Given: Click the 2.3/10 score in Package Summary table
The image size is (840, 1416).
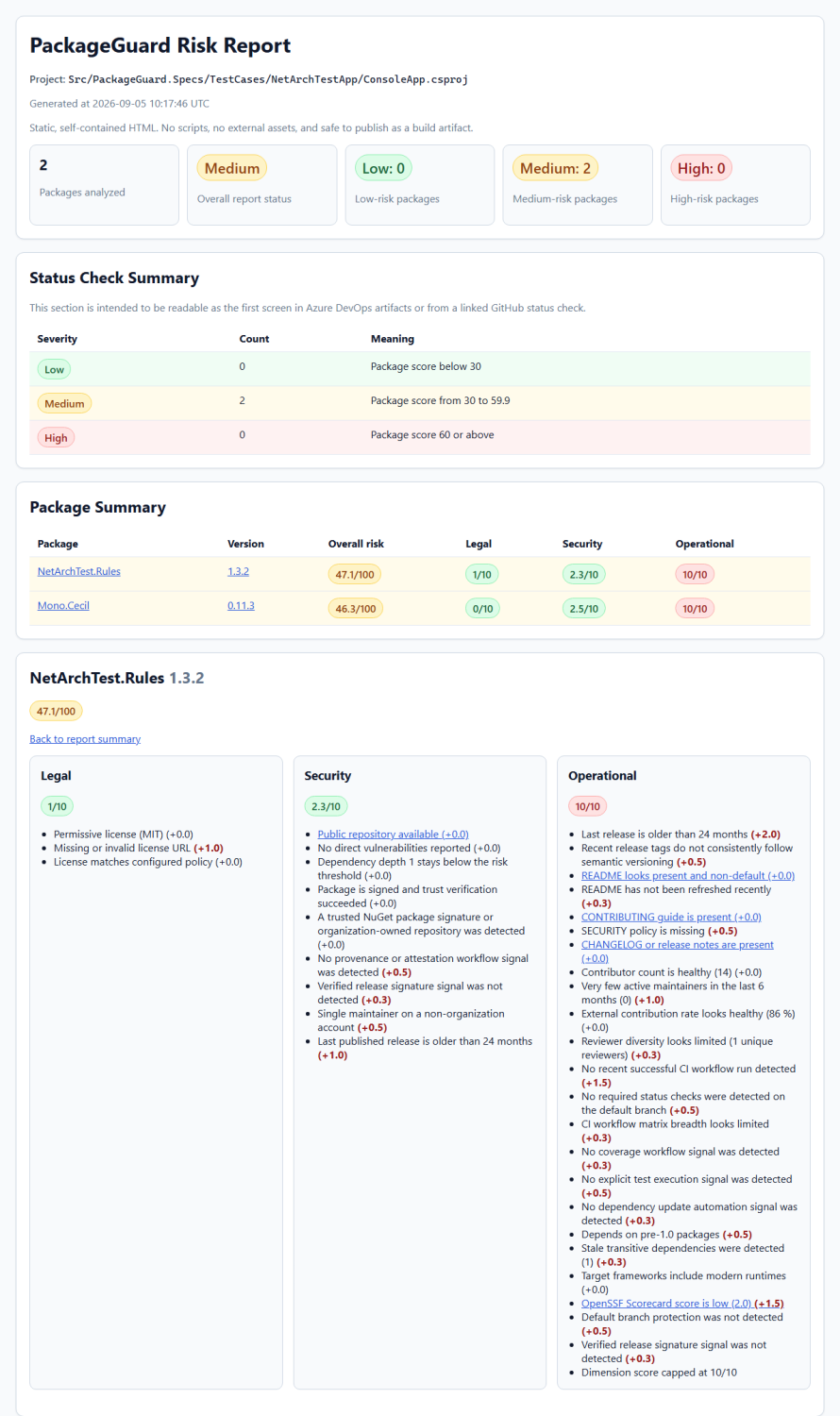Looking at the screenshot, I should pos(584,574).
